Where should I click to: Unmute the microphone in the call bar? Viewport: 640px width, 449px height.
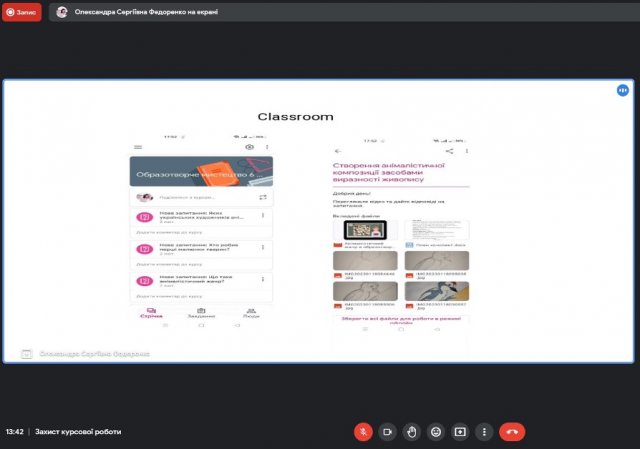click(x=363, y=432)
